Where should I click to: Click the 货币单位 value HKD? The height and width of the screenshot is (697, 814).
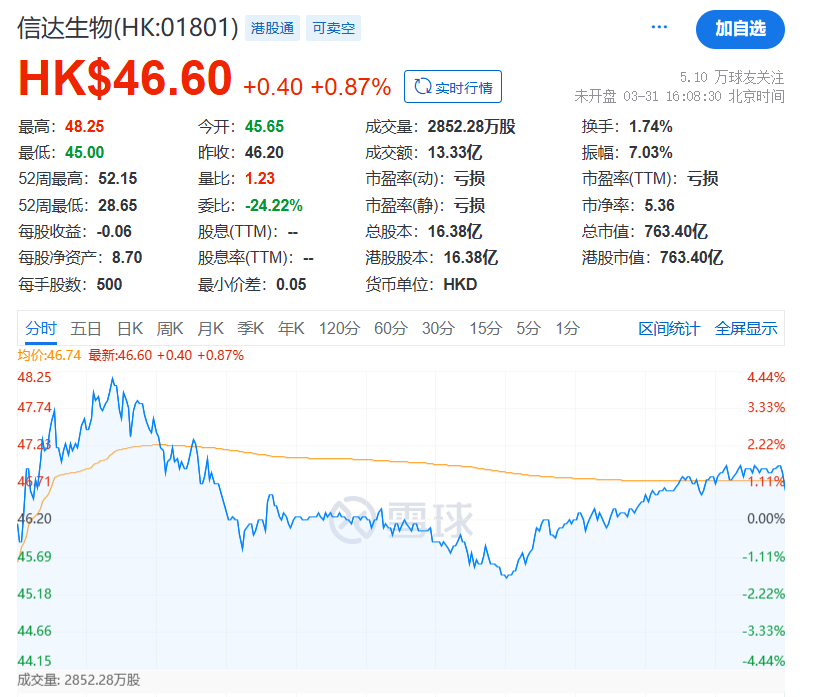(460, 284)
